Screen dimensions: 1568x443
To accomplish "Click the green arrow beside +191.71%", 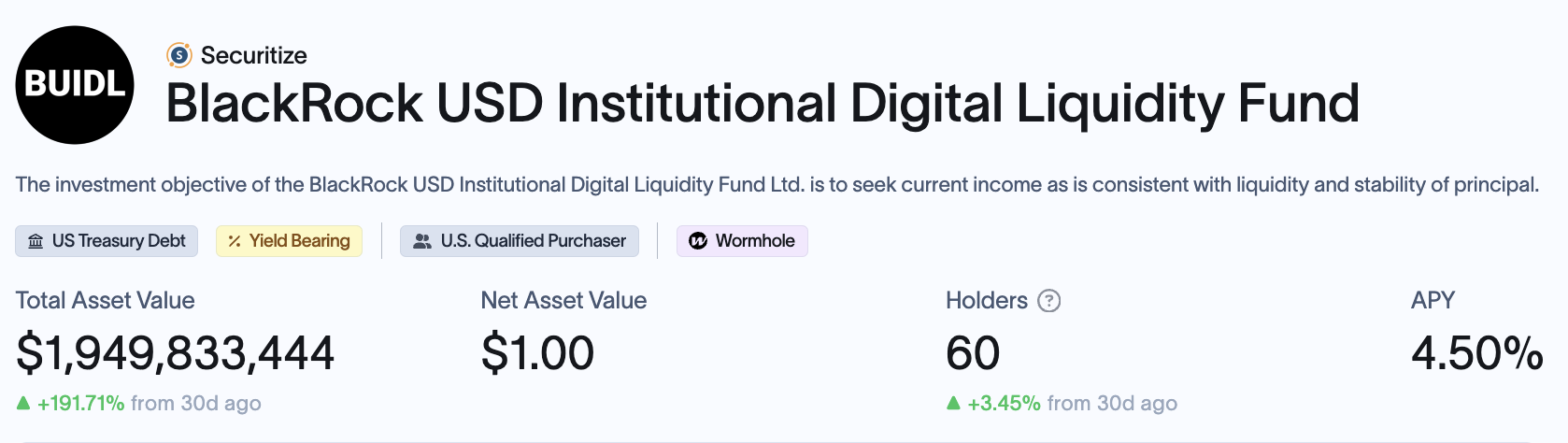I will pyautogui.click(x=23, y=403).
